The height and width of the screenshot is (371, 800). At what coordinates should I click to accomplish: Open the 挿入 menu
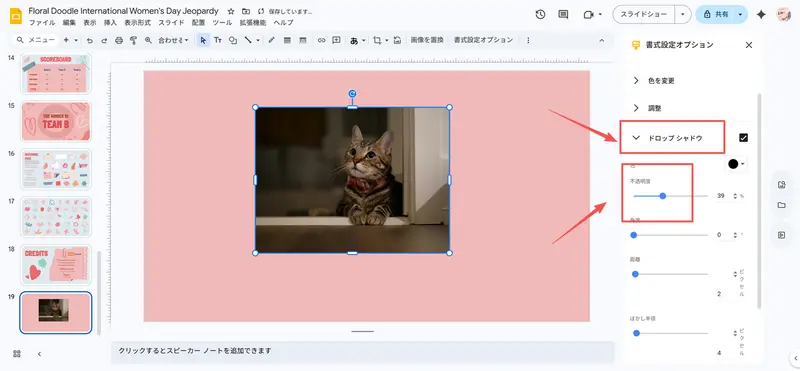tap(110, 22)
